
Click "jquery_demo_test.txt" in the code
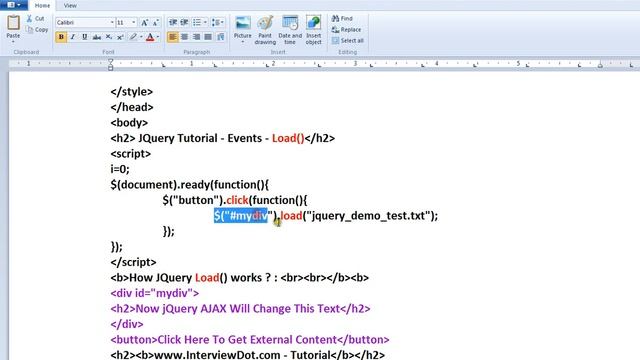point(367,216)
